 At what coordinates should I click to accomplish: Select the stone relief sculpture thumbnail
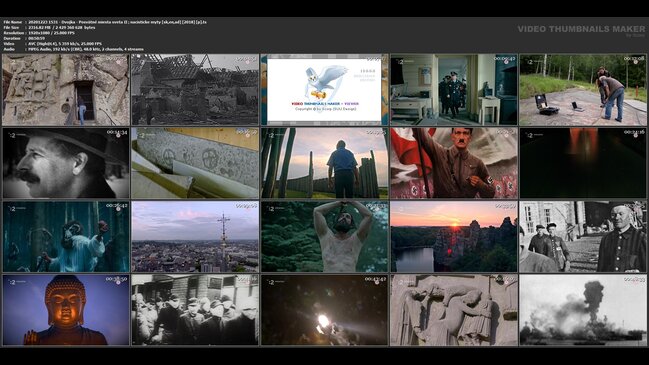(x=454, y=310)
